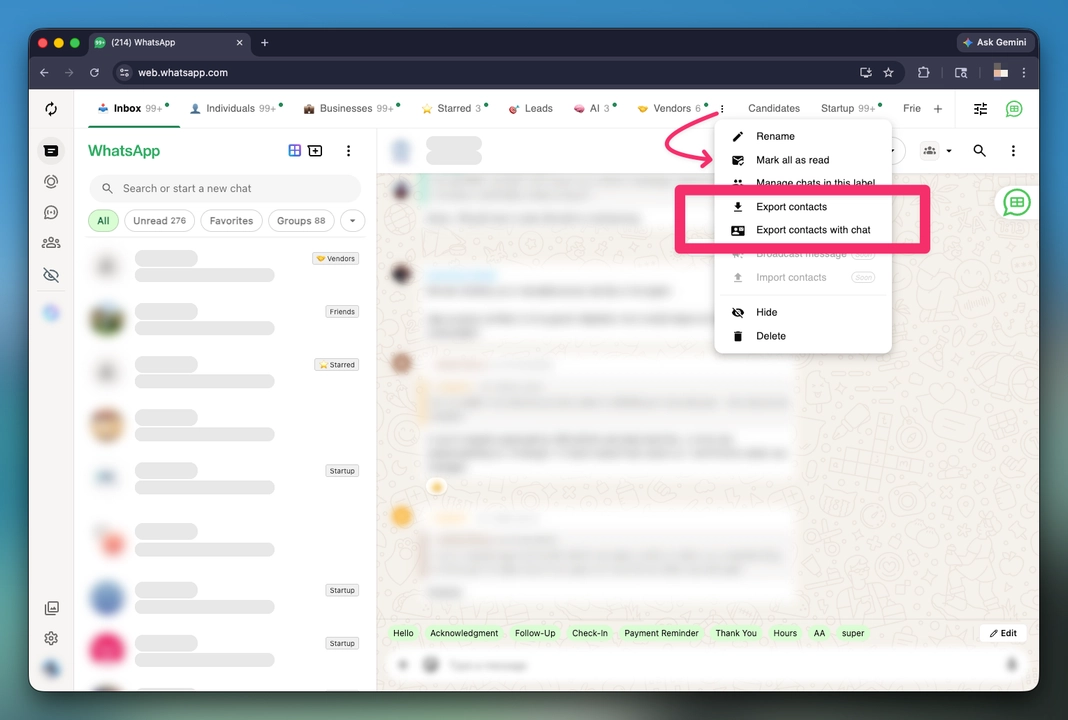1068x720 pixels.
Task: Toggle the Groups 88 filter
Action: point(301,220)
